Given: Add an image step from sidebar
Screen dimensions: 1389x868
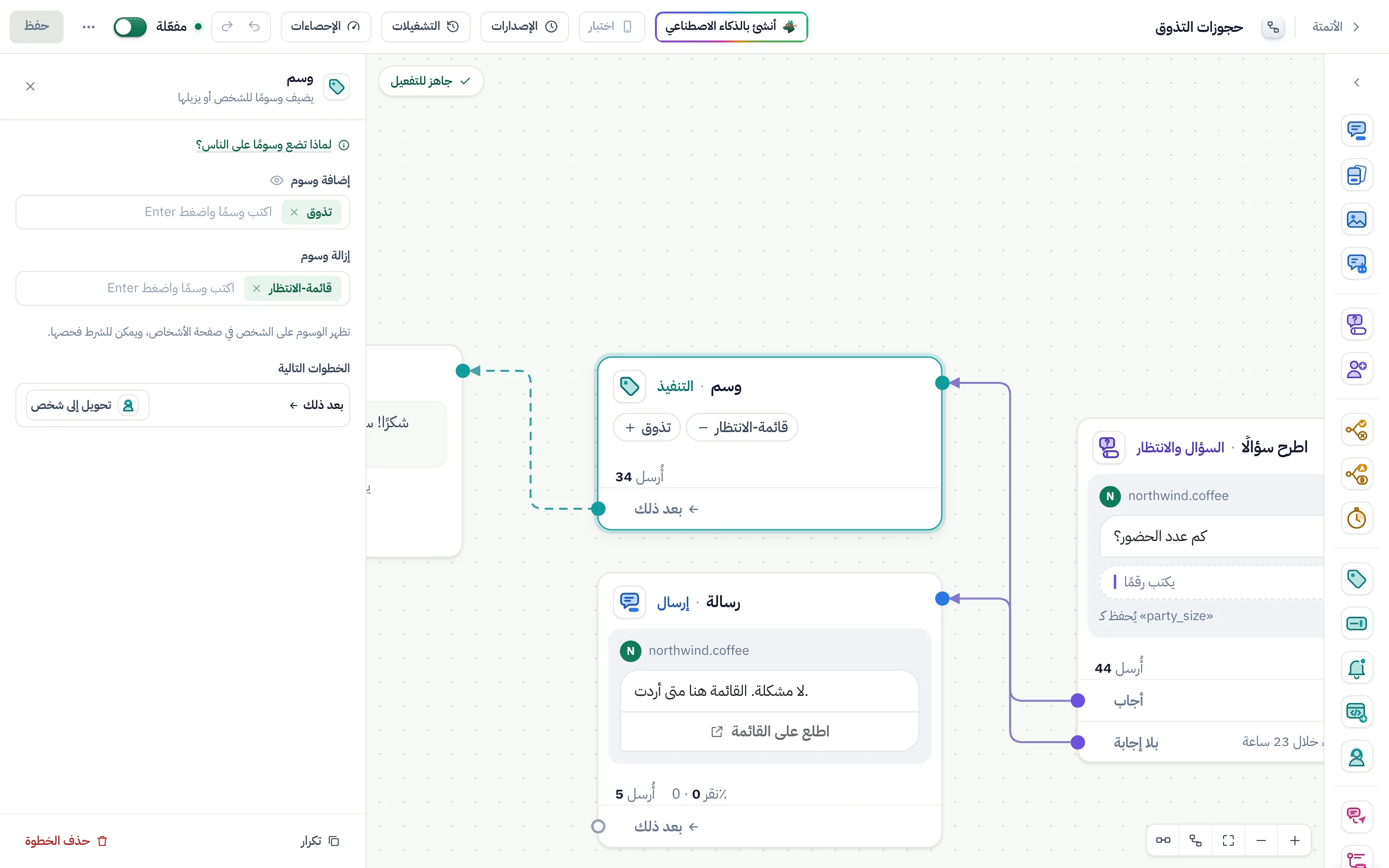Looking at the screenshot, I should click(x=1356, y=219).
